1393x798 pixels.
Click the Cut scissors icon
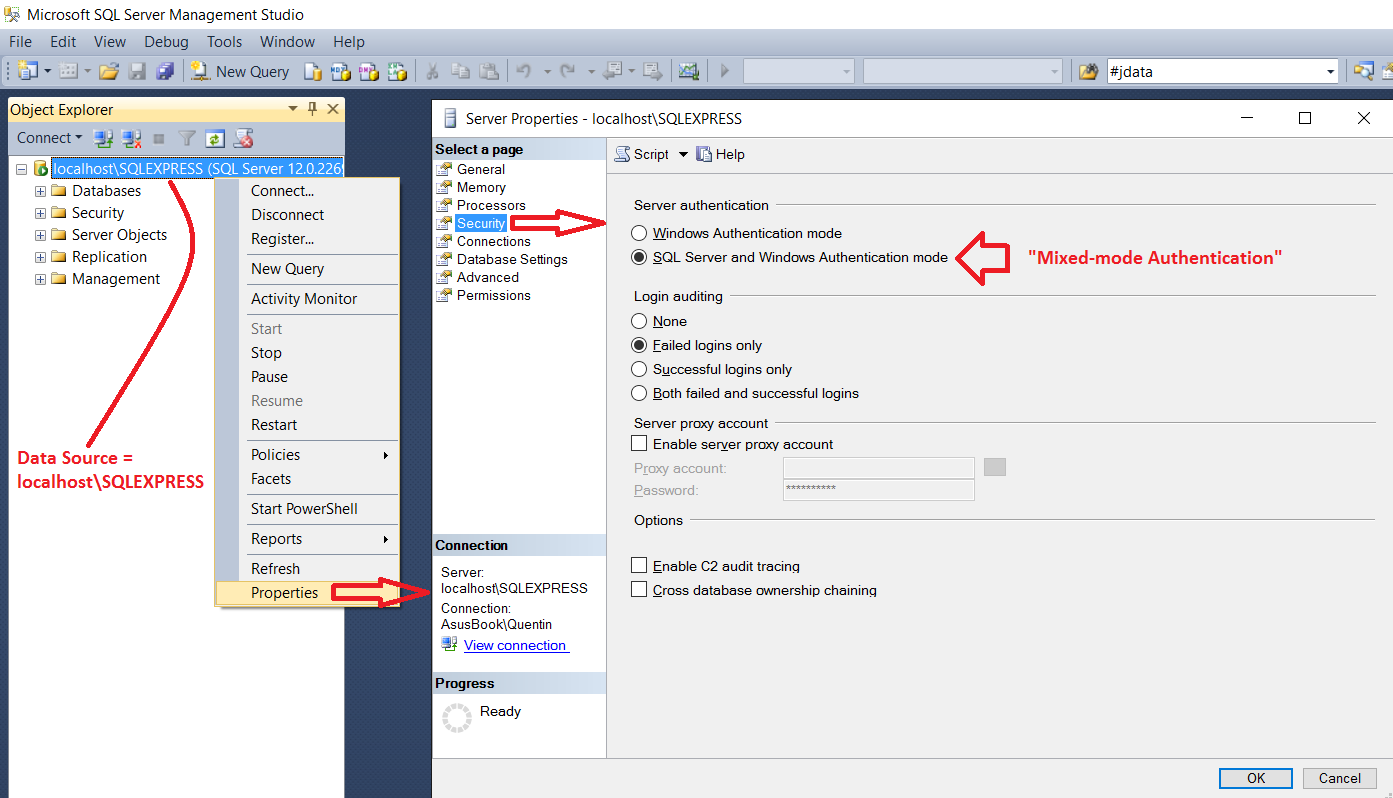tap(432, 71)
